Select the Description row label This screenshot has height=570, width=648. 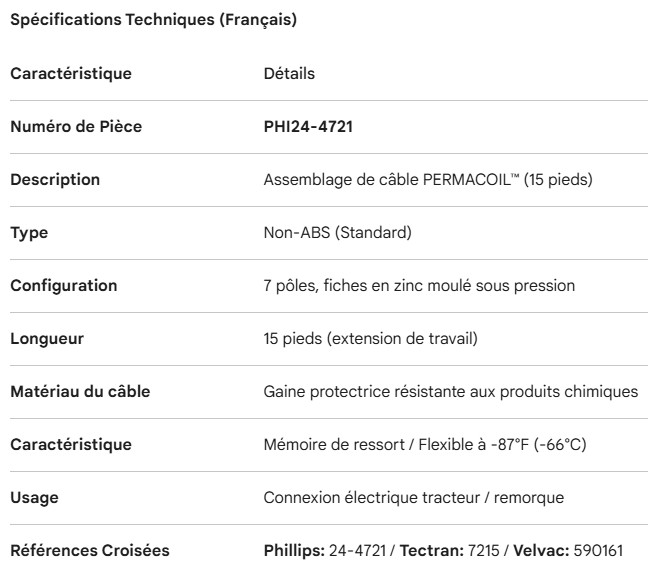(55, 180)
